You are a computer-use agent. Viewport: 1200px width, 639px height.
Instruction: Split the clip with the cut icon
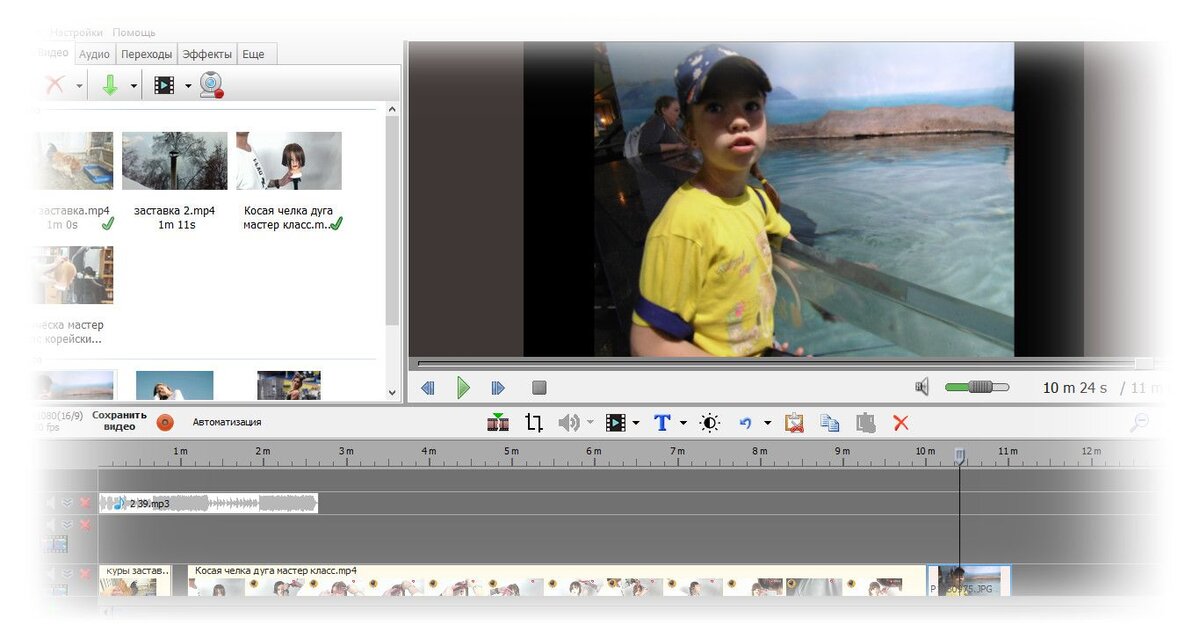tap(498, 423)
